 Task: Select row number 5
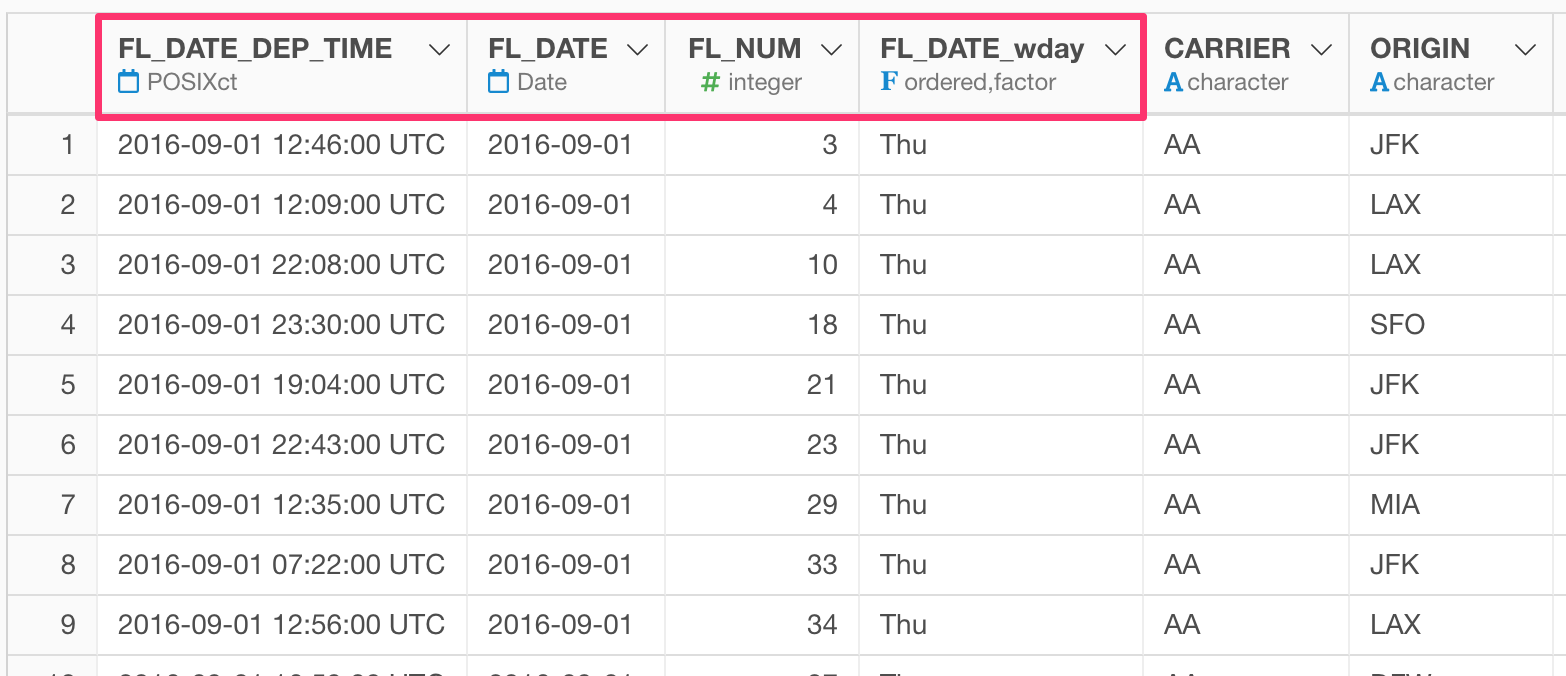pyautogui.click(x=67, y=385)
